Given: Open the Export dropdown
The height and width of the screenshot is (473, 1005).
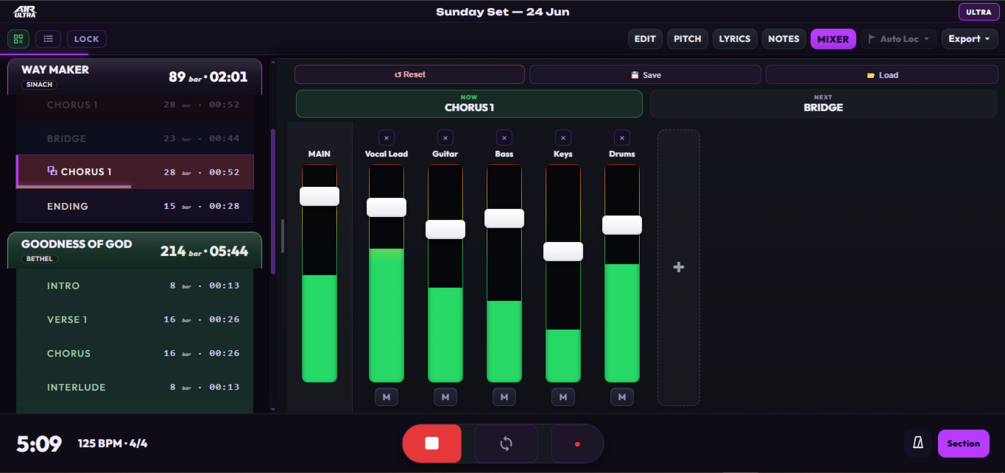Looking at the screenshot, I should pos(969,39).
